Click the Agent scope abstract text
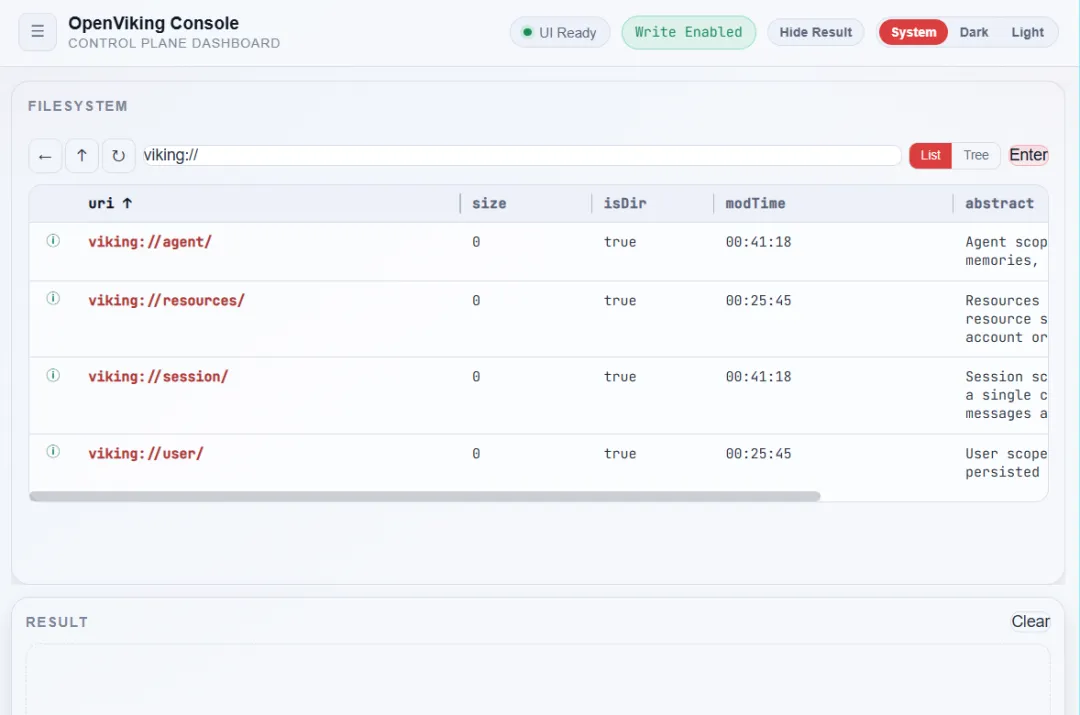Image resolution: width=1080 pixels, height=715 pixels. click(x=1006, y=251)
